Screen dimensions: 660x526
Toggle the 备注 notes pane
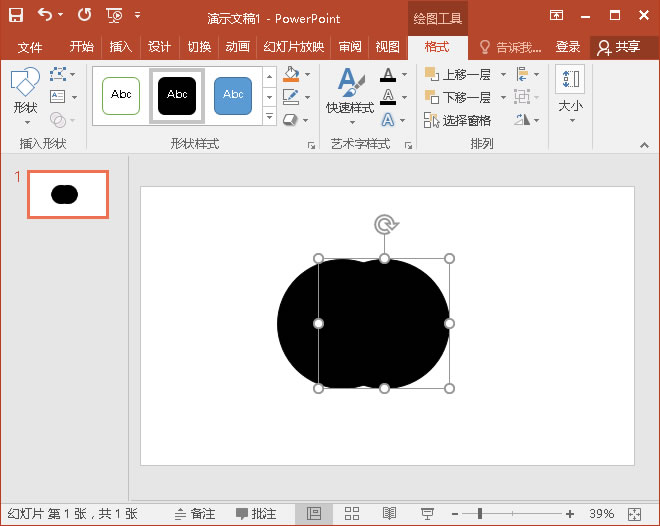194,513
